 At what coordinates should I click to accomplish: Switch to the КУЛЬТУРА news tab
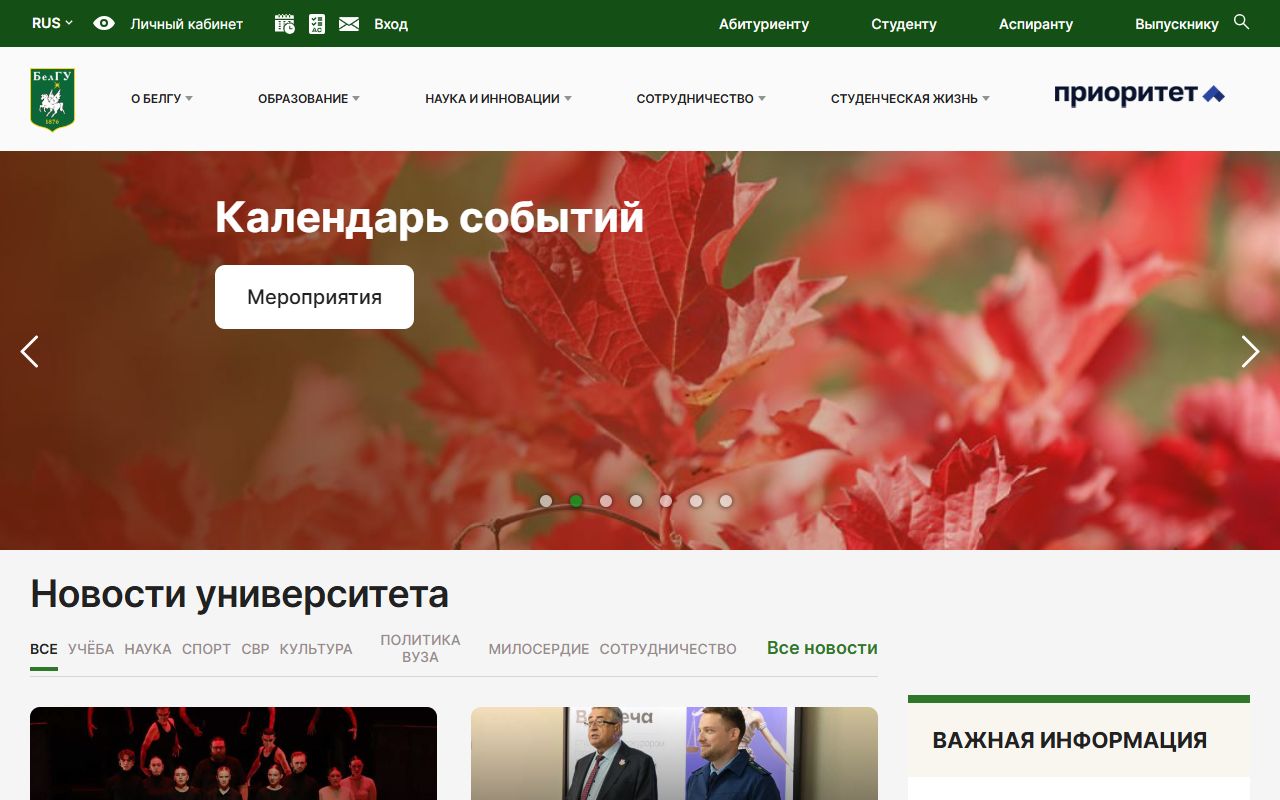316,649
